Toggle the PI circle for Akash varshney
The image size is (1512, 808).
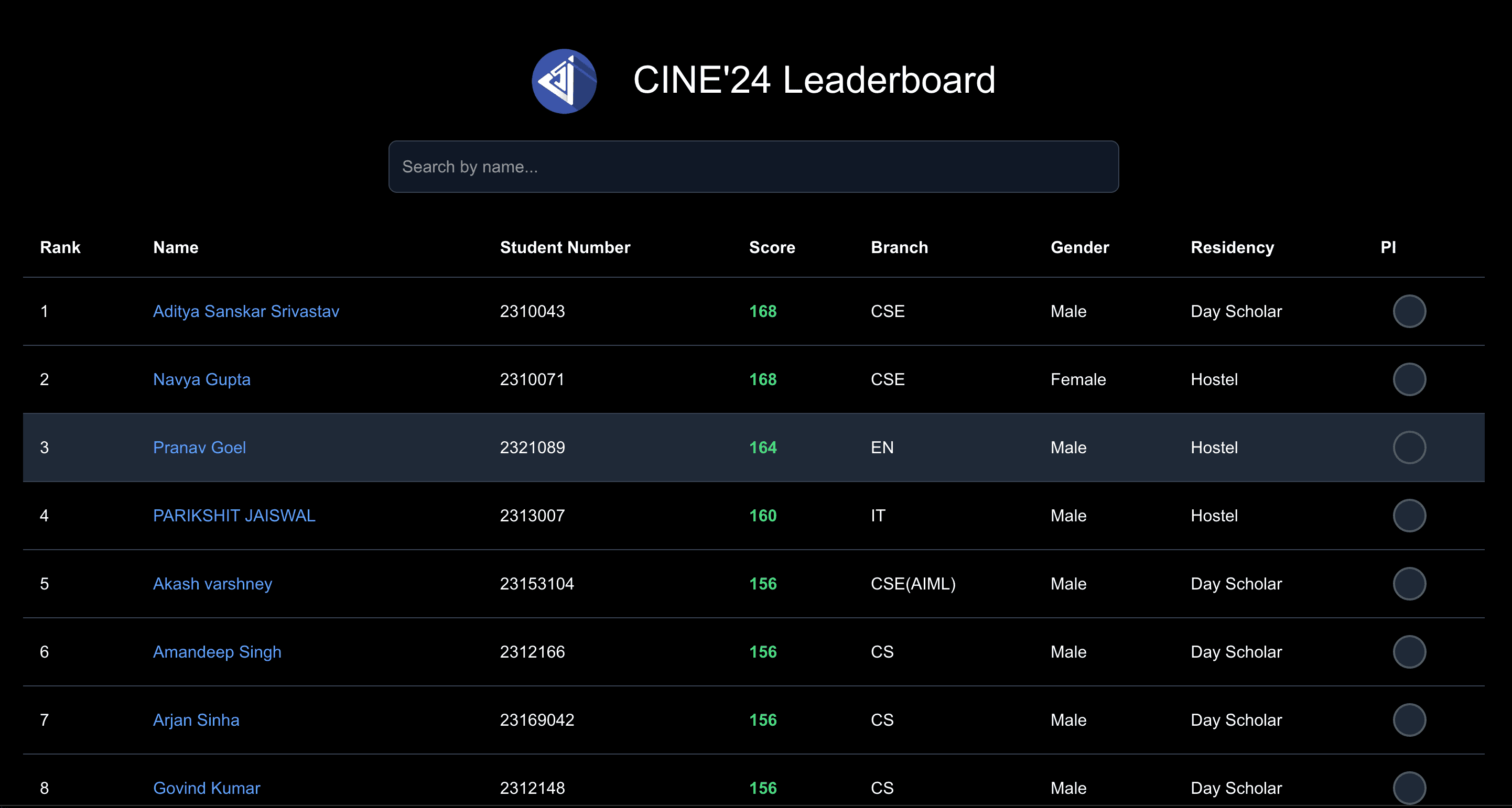1409,583
